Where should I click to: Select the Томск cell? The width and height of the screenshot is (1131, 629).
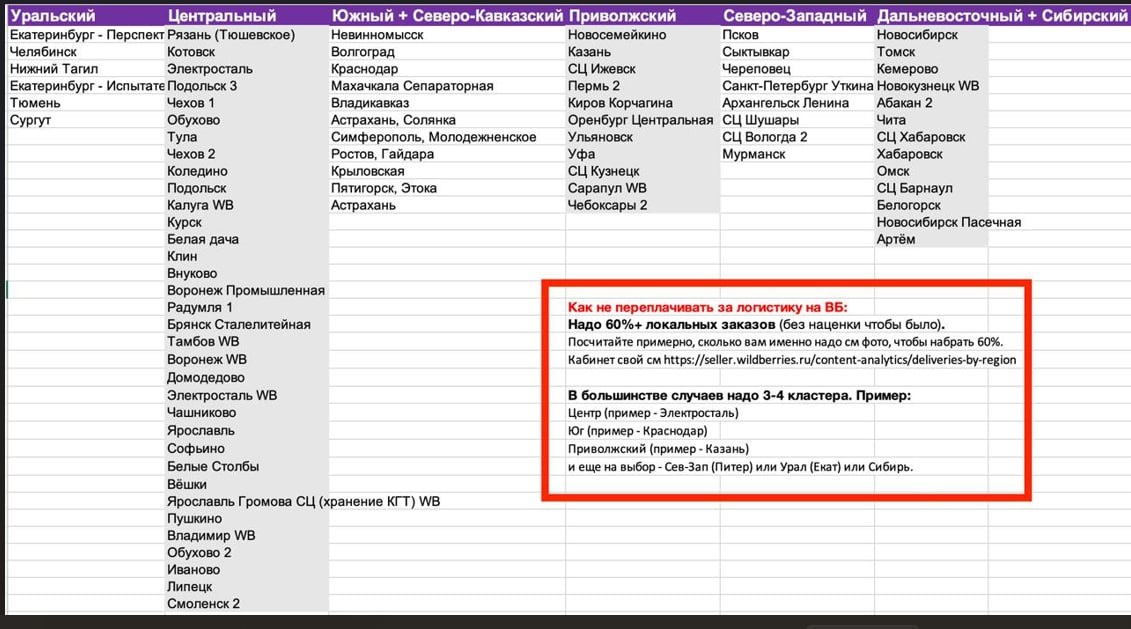pos(931,52)
